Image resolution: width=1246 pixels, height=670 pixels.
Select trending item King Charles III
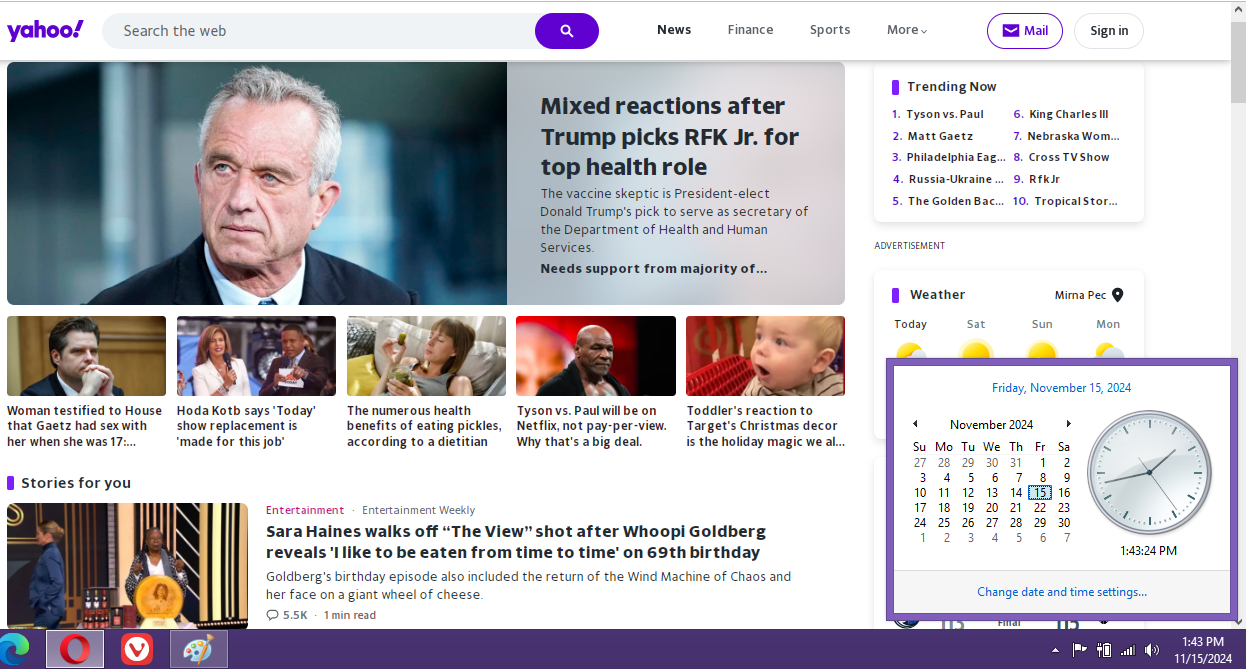pos(1069,114)
